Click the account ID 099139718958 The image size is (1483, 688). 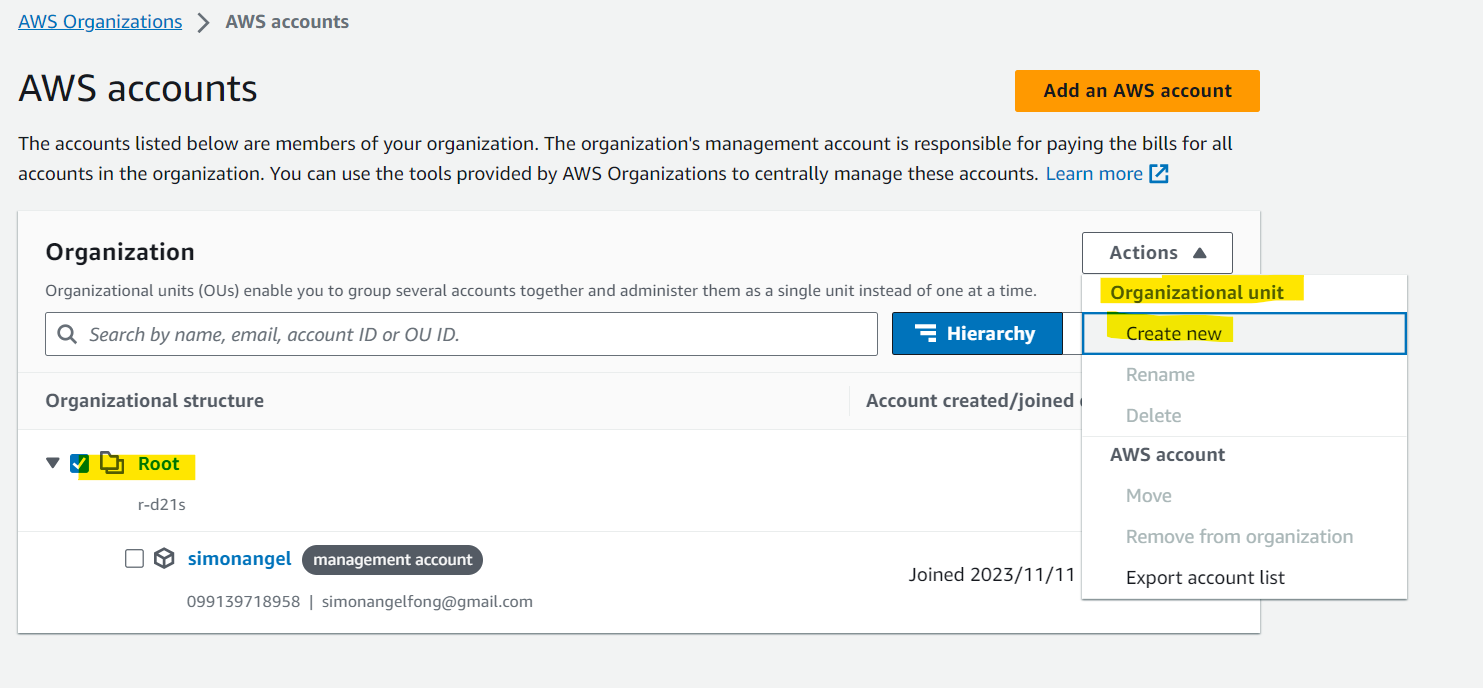tap(243, 602)
